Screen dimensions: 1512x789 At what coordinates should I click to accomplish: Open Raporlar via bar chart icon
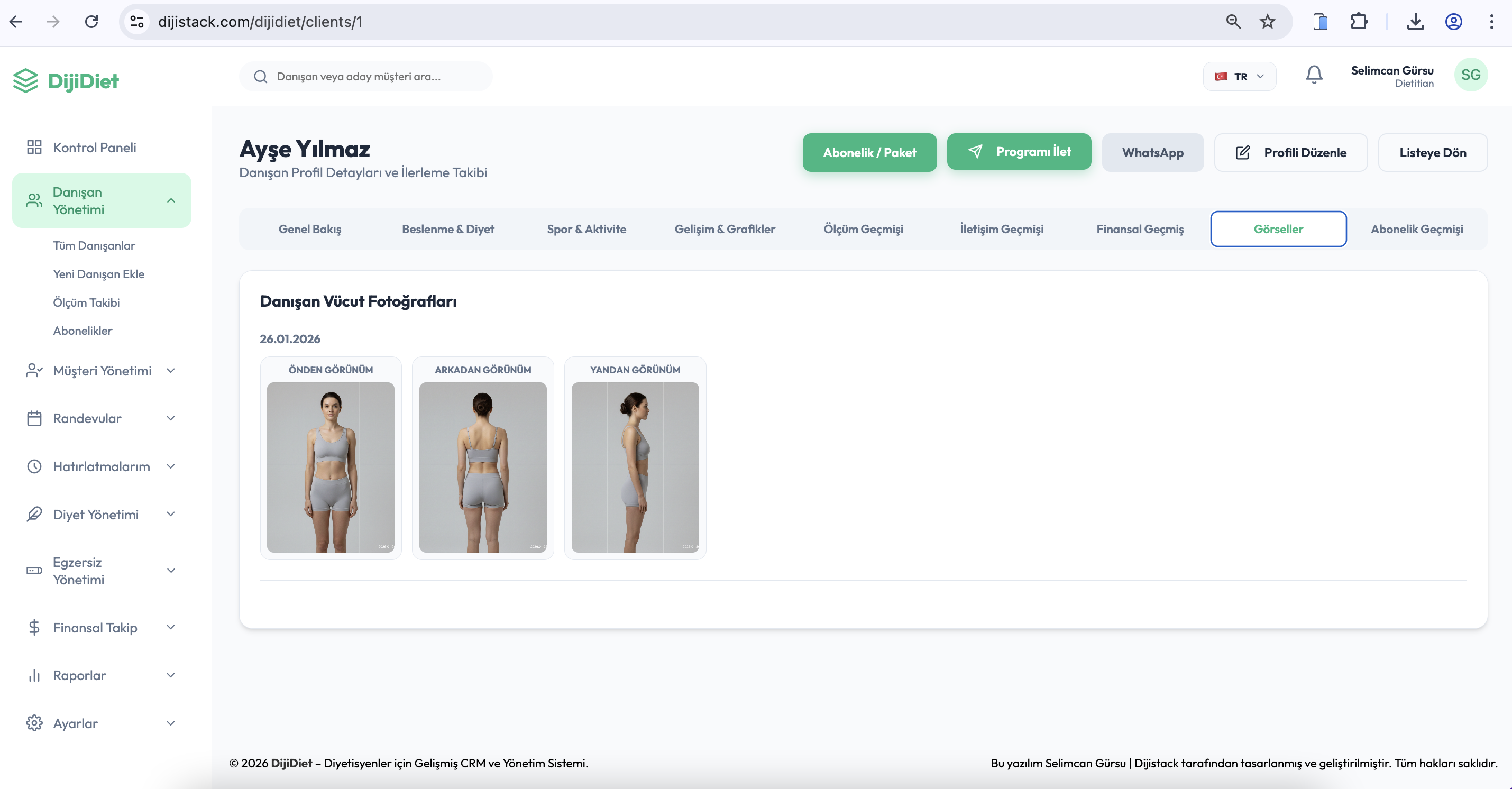(33, 675)
